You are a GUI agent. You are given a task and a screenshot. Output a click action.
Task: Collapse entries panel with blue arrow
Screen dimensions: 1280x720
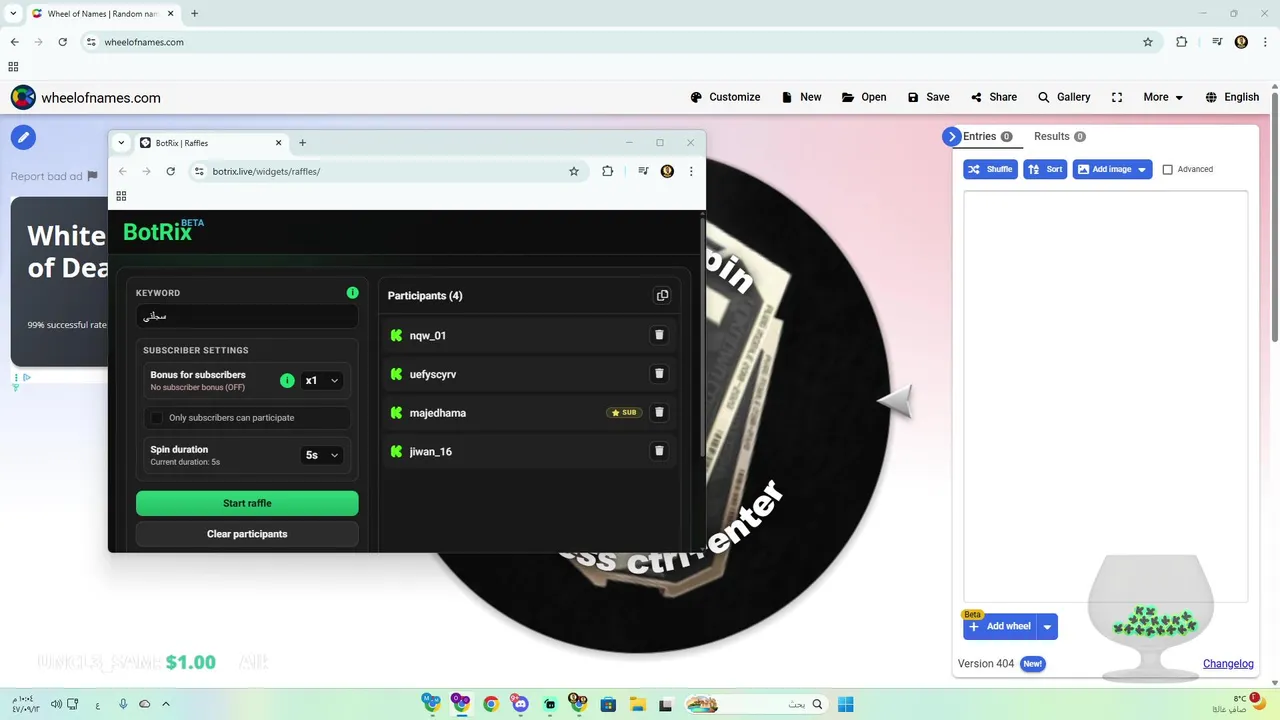pyautogui.click(x=952, y=137)
